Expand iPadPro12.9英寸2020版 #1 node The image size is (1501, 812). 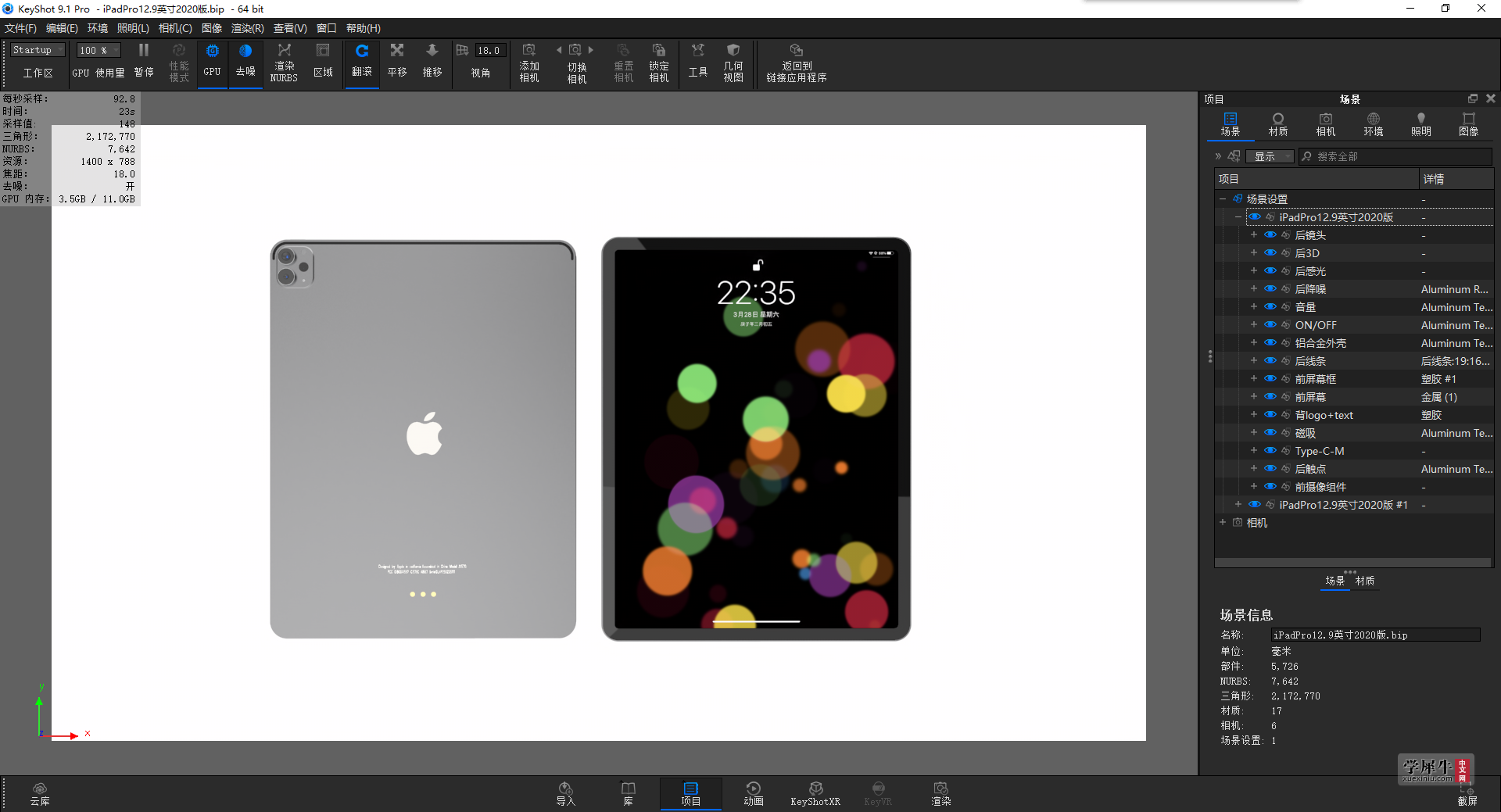(x=1238, y=505)
